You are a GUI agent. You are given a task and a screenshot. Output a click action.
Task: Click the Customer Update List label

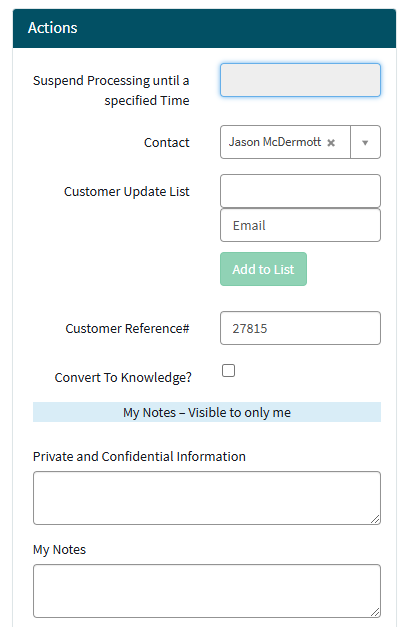(127, 192)
